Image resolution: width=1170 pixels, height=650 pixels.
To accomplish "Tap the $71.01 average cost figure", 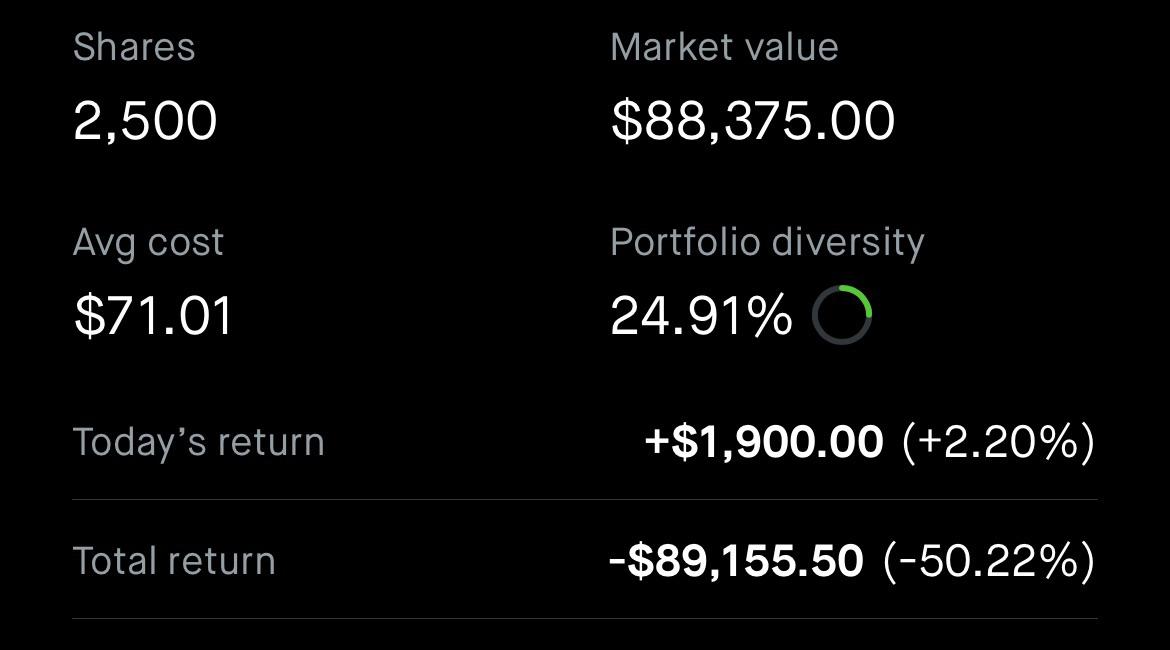I will click(x=153, y=316).
